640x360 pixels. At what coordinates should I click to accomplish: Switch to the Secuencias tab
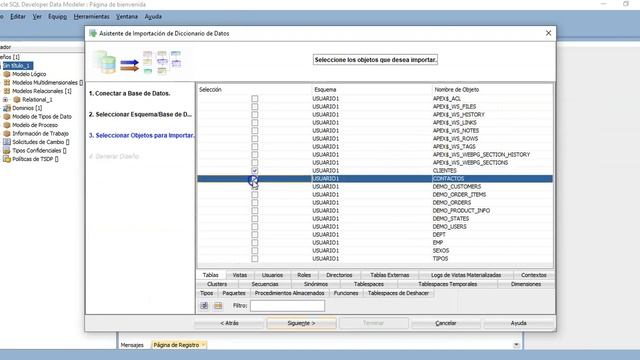tap(265, 284)
